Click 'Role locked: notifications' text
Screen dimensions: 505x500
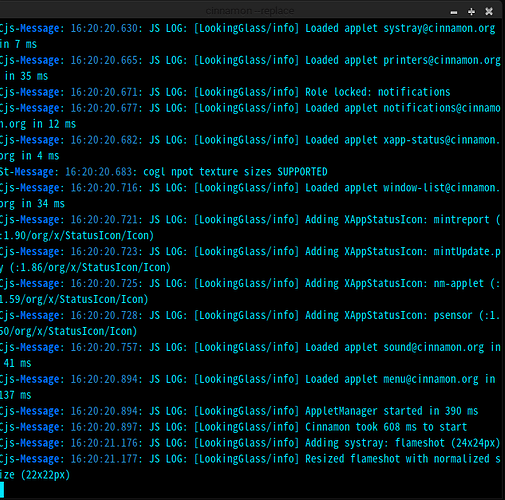(x=378, y=92)
